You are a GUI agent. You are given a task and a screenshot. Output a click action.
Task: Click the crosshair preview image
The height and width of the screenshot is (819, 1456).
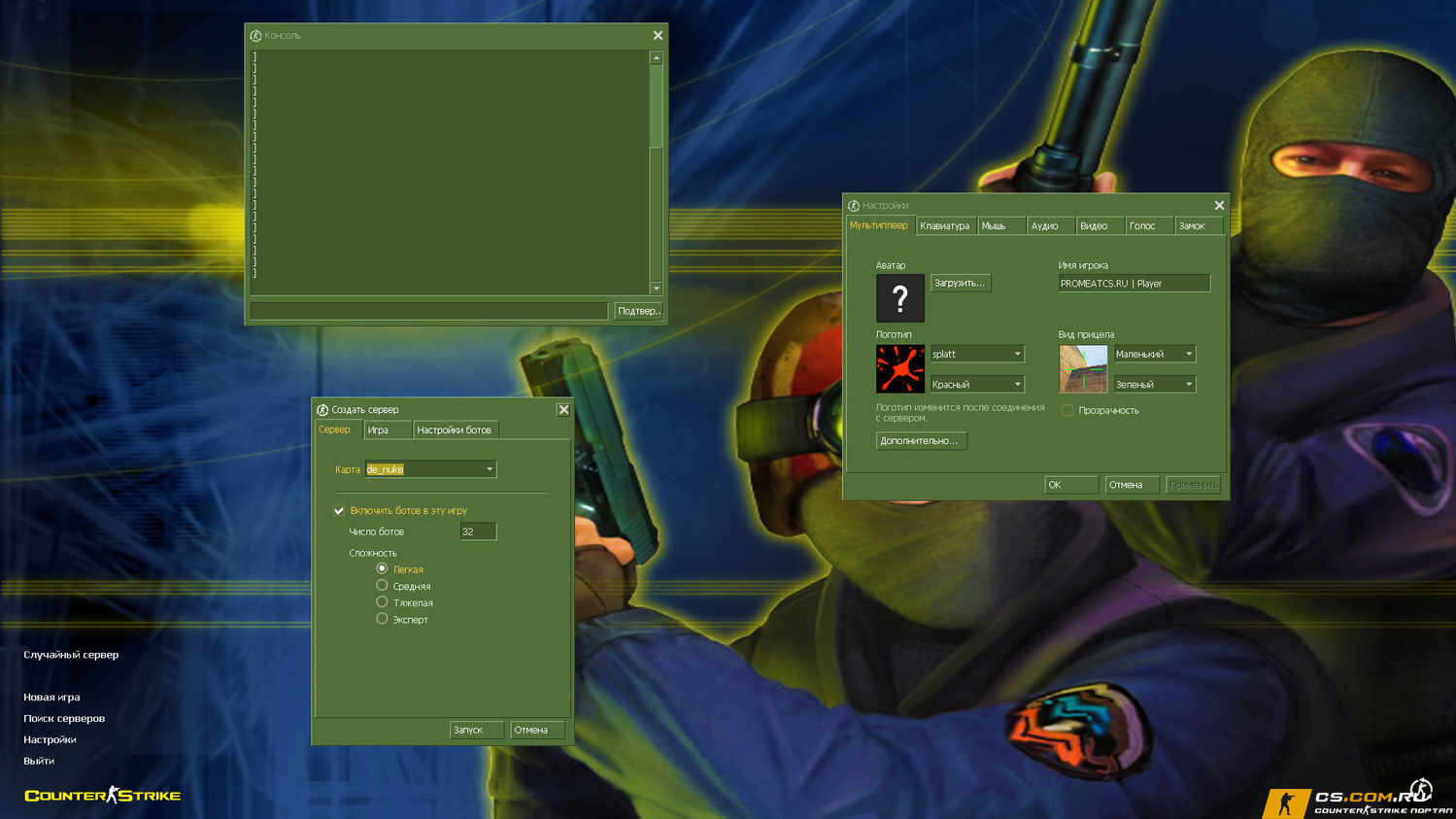tap(1083, 369)
